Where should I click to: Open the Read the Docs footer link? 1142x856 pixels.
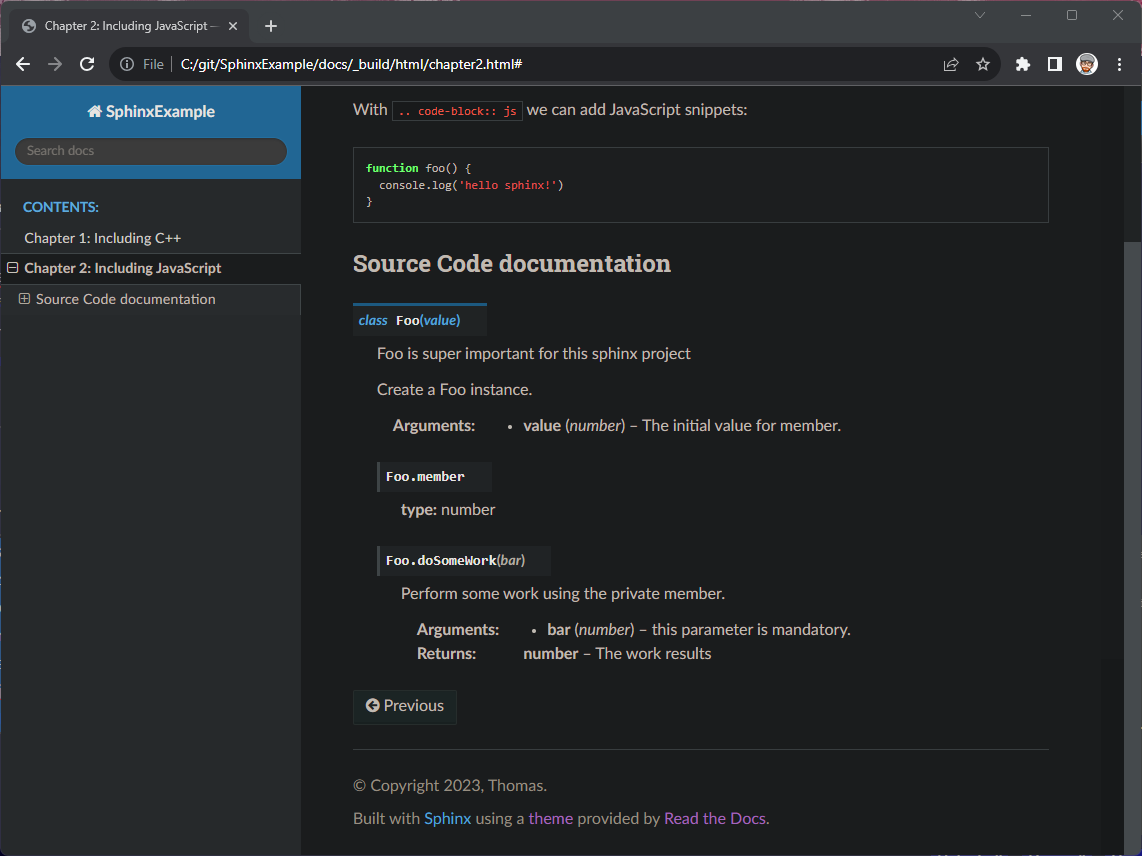click(714, 818)
